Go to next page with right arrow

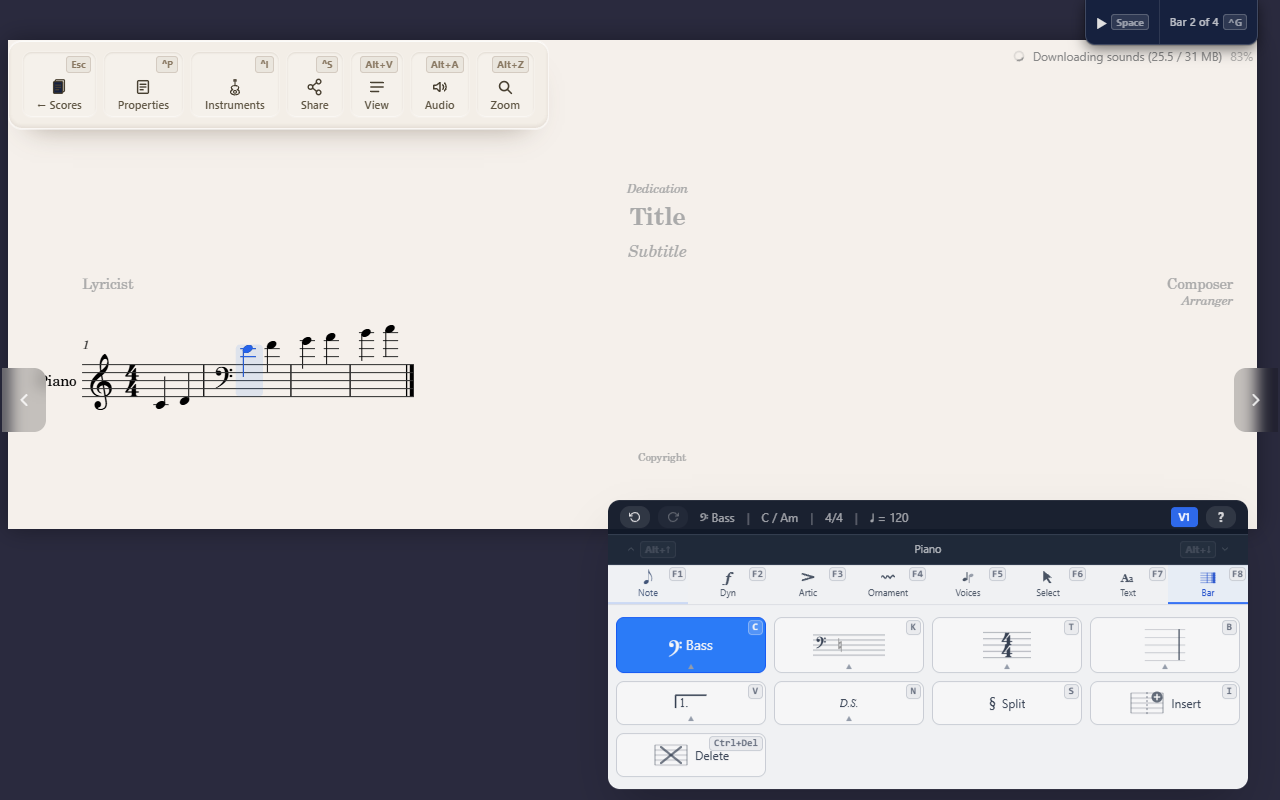tap(1255, 400)
